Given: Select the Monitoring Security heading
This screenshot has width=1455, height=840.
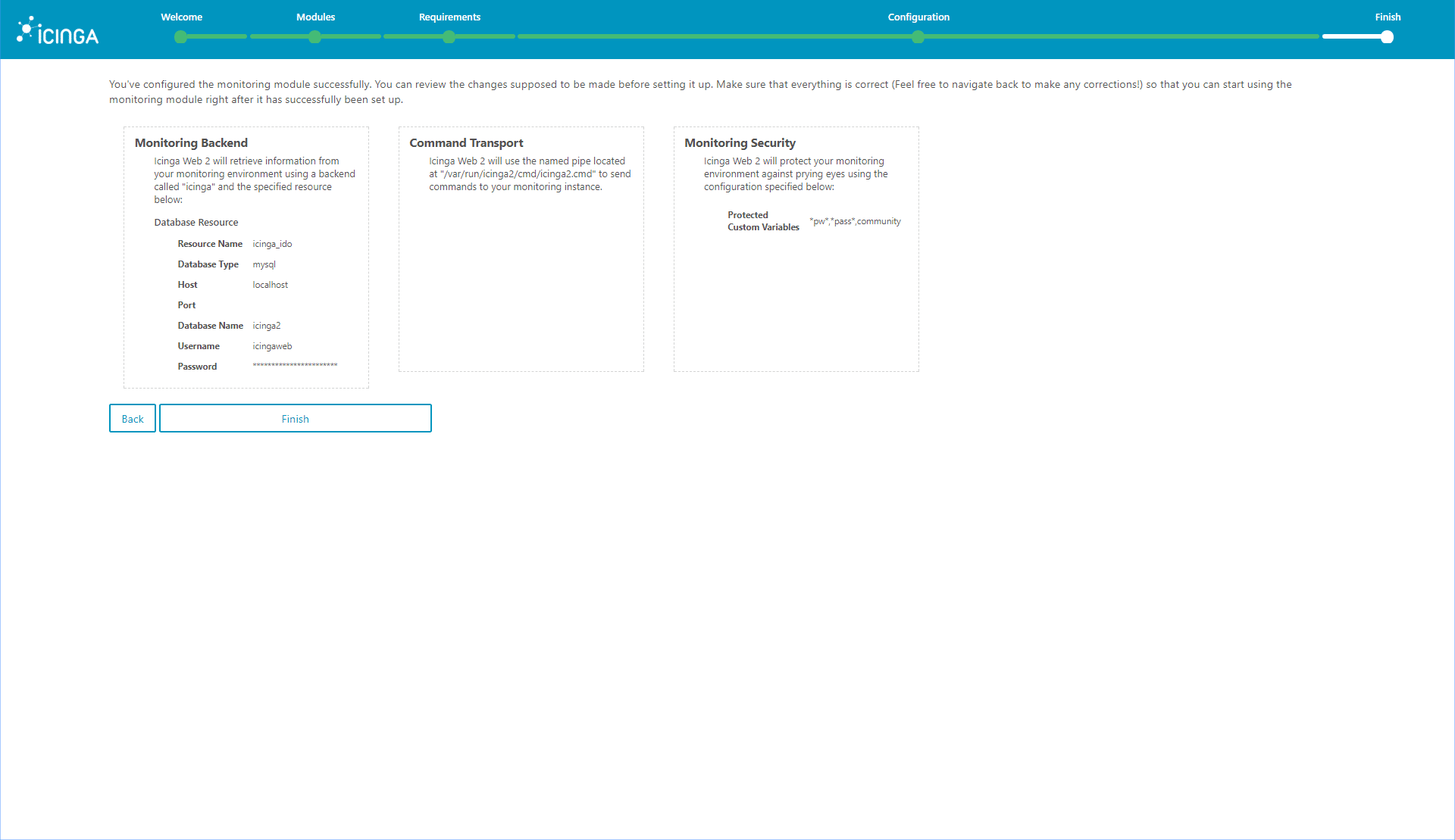Looking at the screenshot, I should [x=740, y=142].
